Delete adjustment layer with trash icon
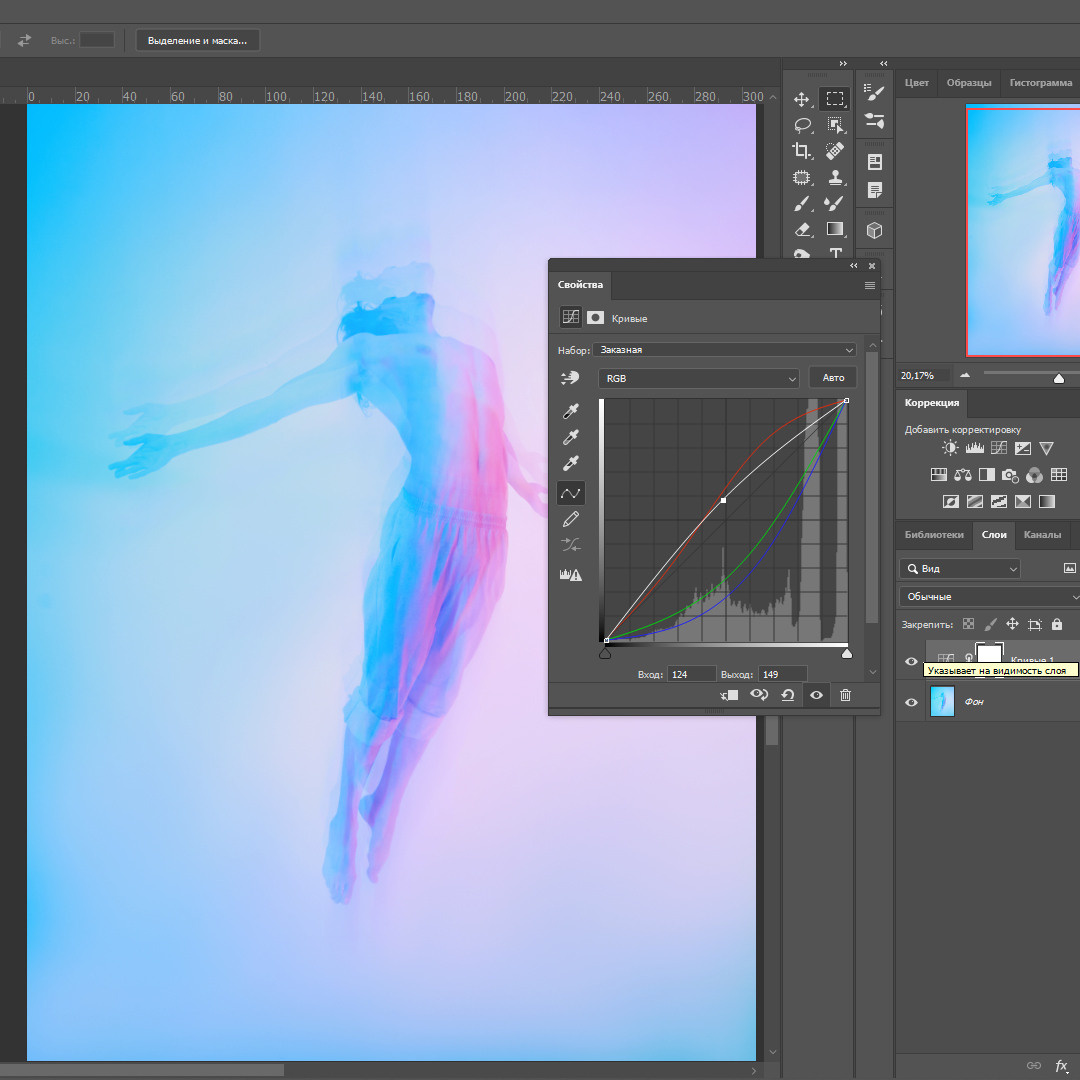This screenshot has width=1080, height=1080. pos(845,695)
